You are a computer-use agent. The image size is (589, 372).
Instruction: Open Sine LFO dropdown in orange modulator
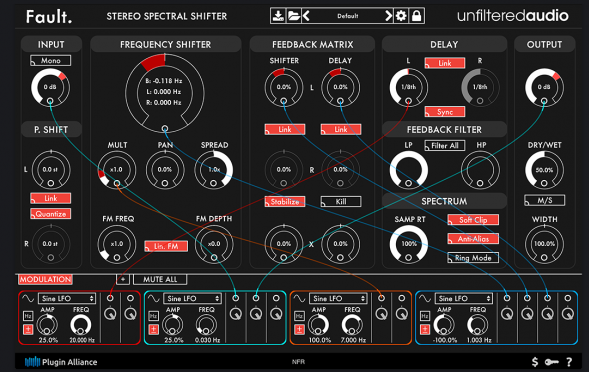(338, 298)
